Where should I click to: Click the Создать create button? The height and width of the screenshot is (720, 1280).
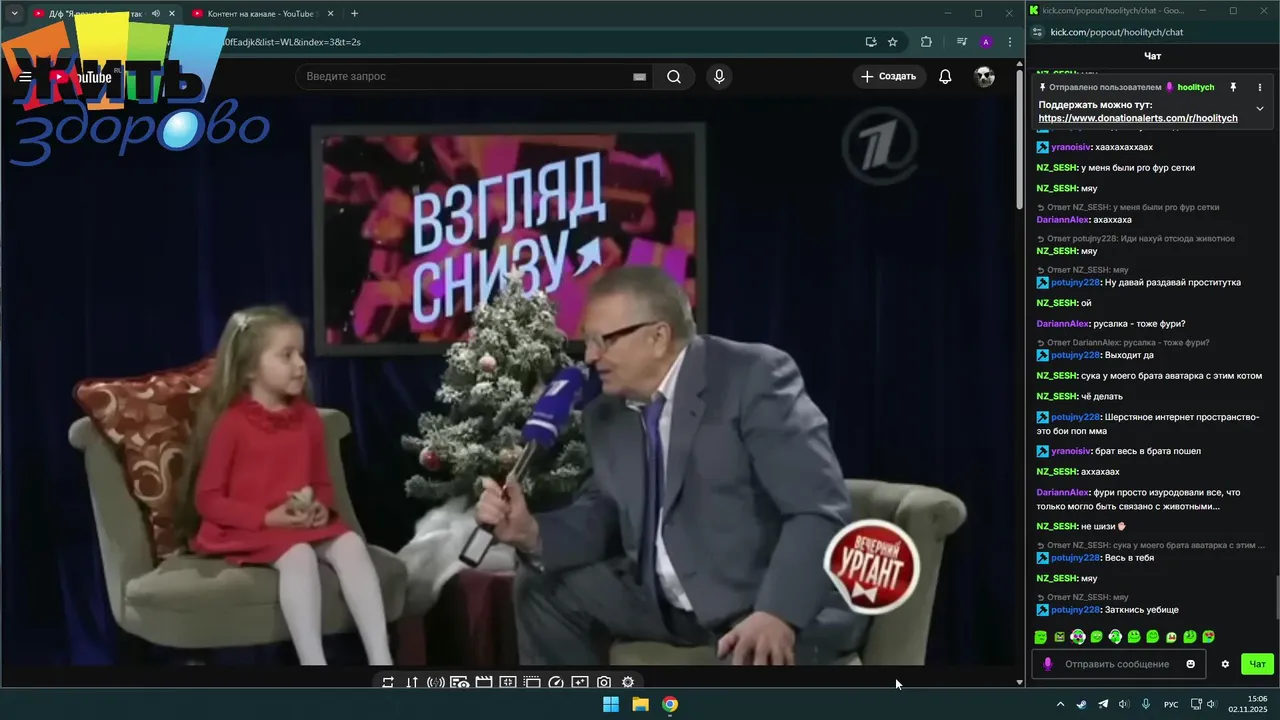tap(888, 77)
